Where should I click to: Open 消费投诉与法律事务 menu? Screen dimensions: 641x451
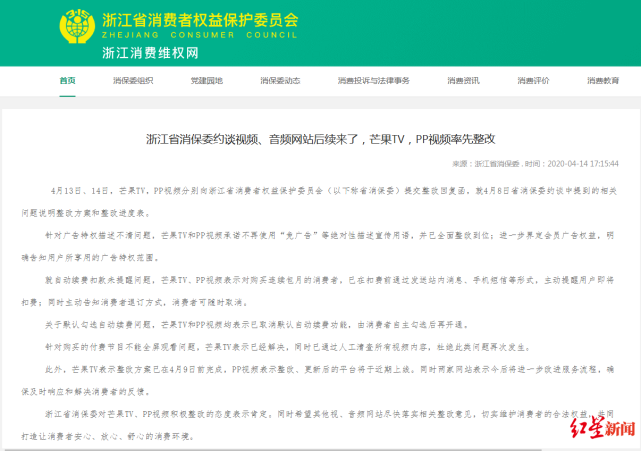click(374, 81)
